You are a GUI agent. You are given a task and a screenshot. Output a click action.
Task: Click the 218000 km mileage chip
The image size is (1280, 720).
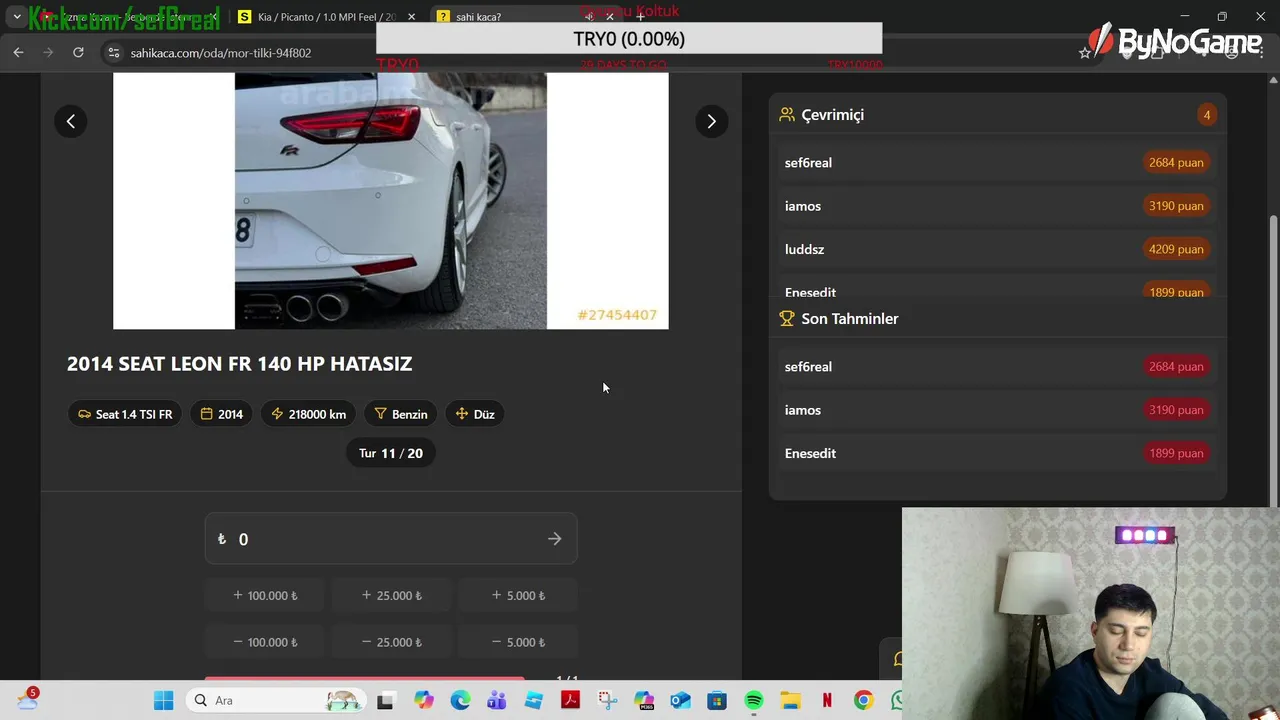308,414
